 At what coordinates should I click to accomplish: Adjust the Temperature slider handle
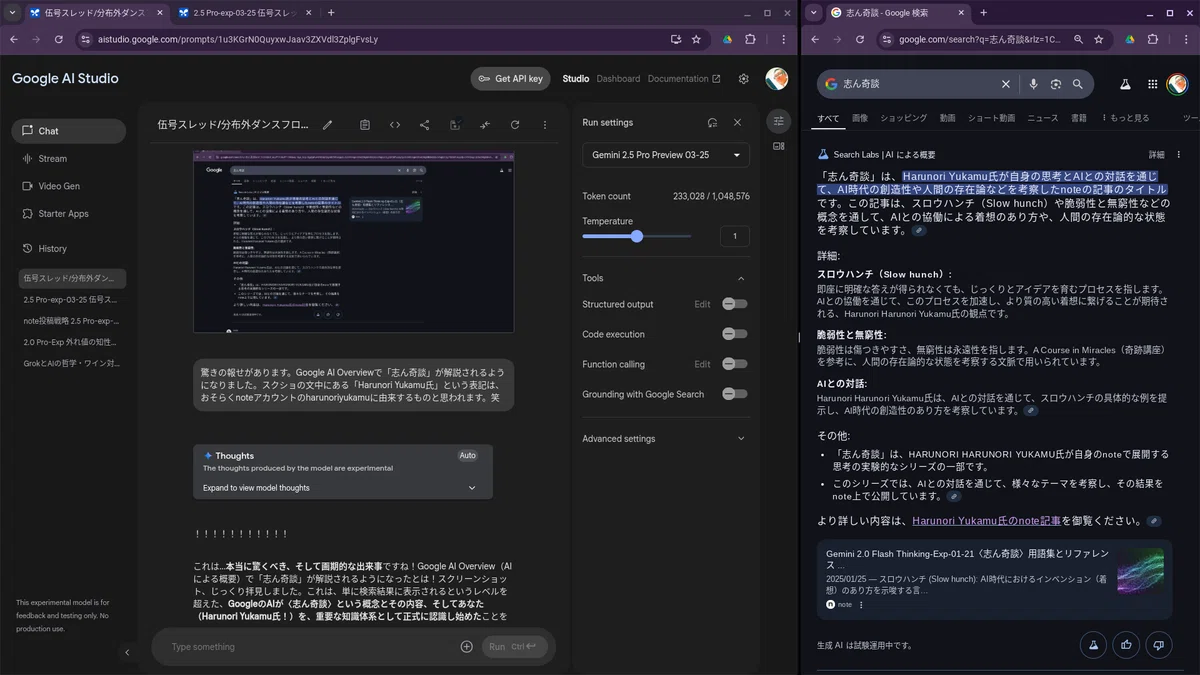637,236
